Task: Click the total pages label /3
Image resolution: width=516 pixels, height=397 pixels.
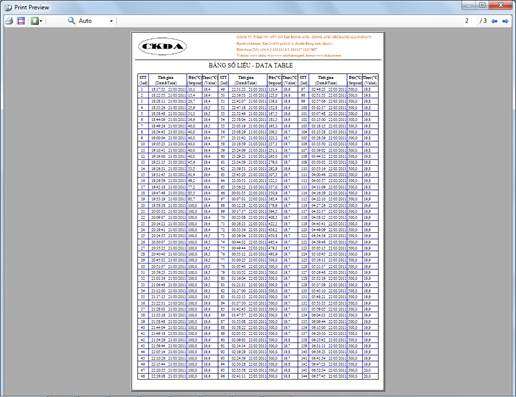Action: point(483,21)
